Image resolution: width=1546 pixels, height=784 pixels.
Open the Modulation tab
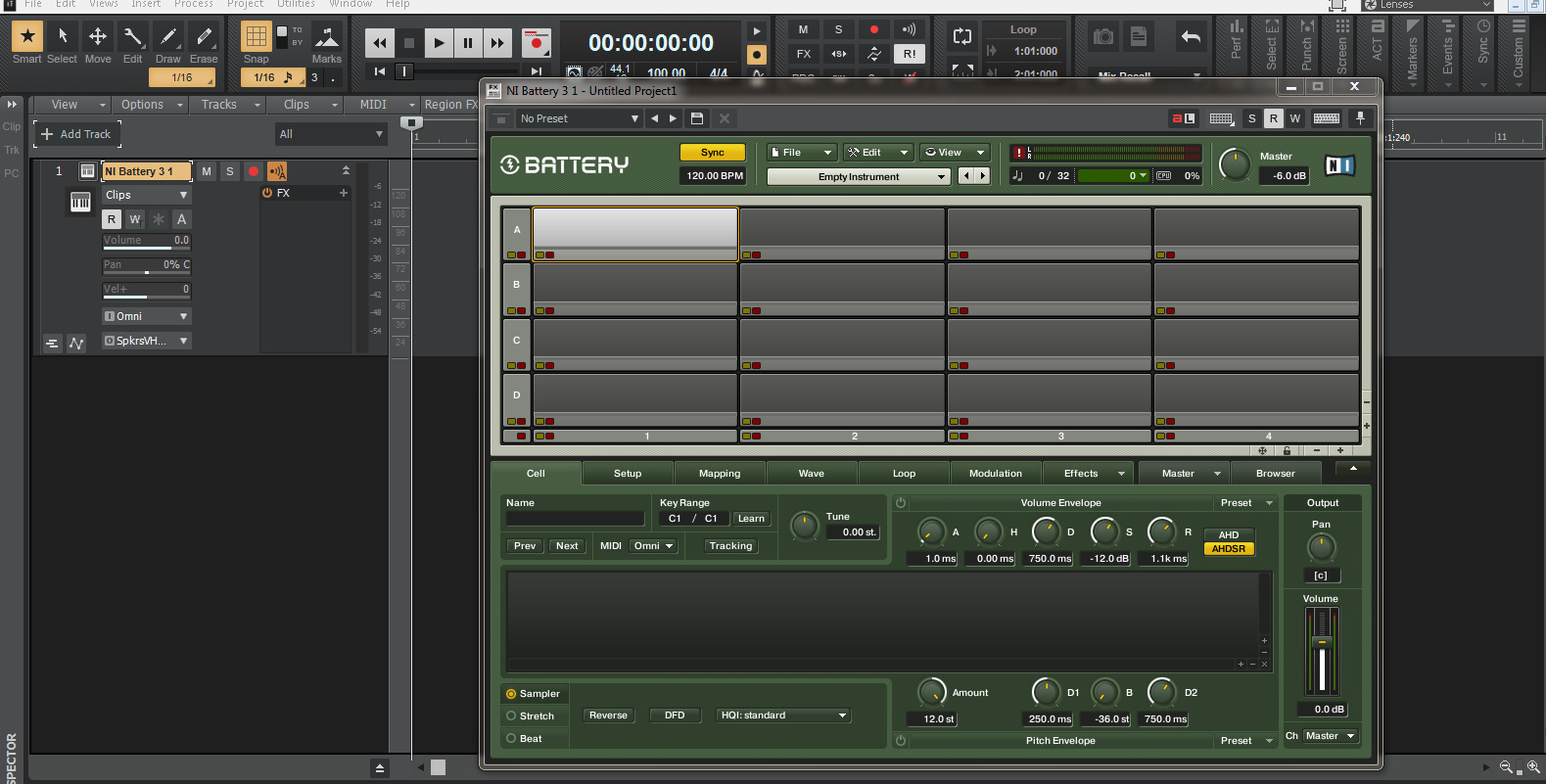(x=996, y=474)
